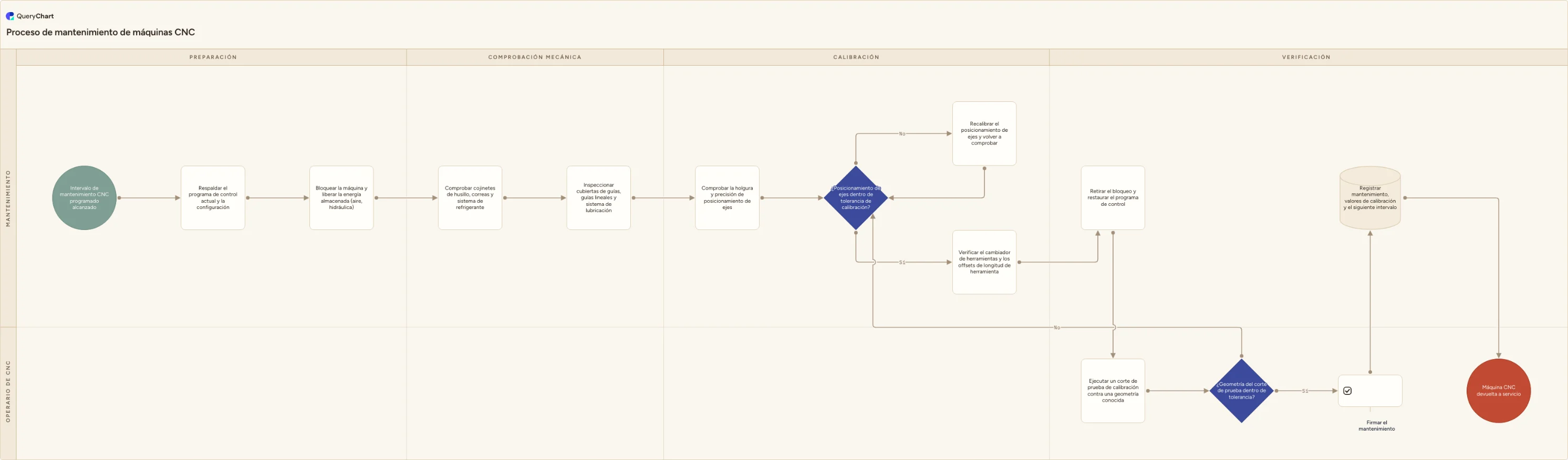Click the PREPARACIÓN column header

(212, 57)
